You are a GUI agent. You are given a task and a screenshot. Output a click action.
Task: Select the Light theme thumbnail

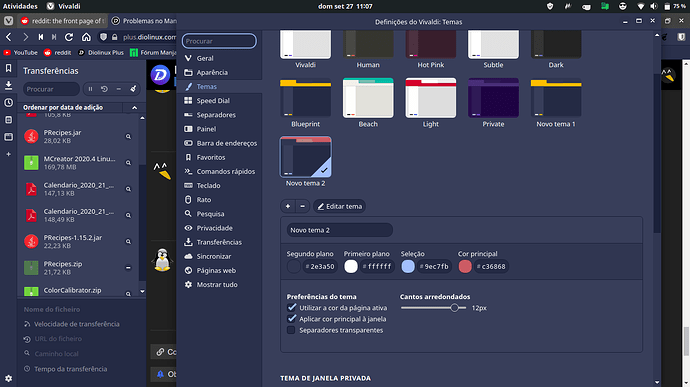[x=431, y=98]
